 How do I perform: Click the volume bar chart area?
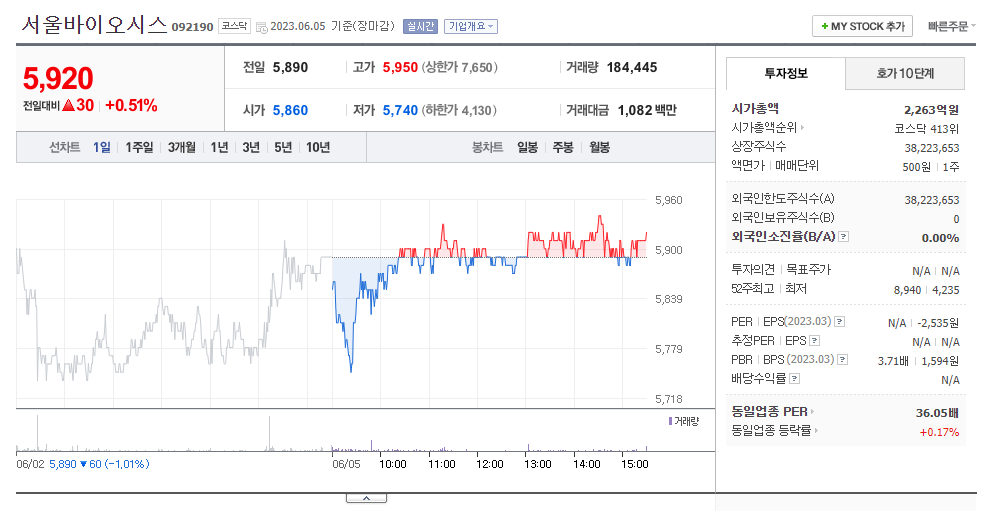[x=331, y=431]
